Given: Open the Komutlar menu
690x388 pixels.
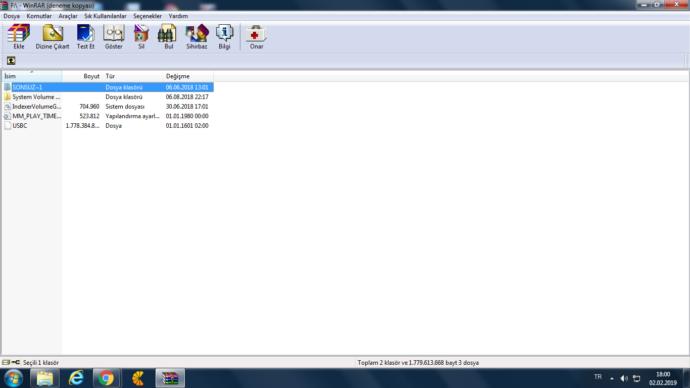Looking at the screenshot, I should click(x=39, y=16).
